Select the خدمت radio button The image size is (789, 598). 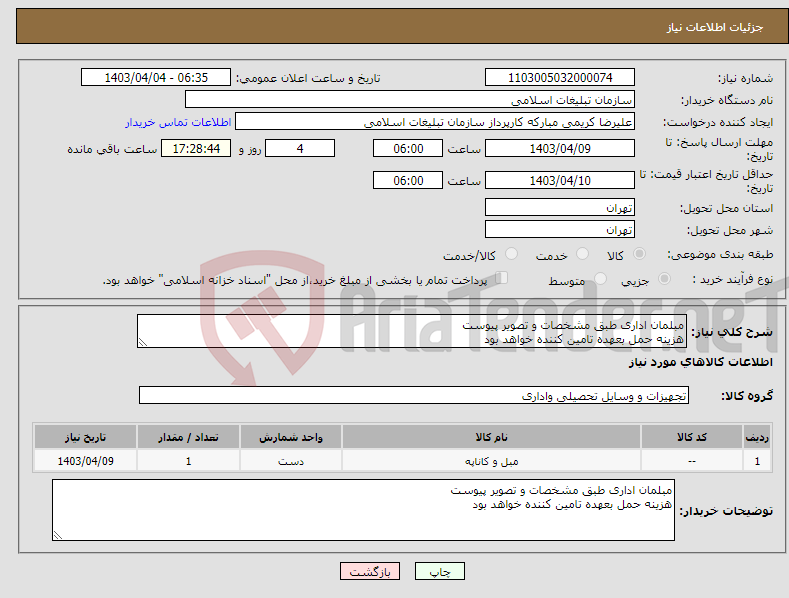[x=582, y=254]
